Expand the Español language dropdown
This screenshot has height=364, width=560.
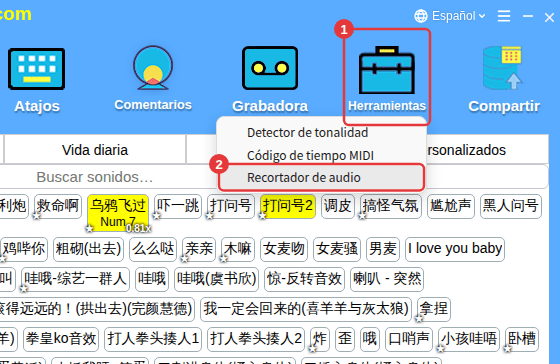coord(450,16)
